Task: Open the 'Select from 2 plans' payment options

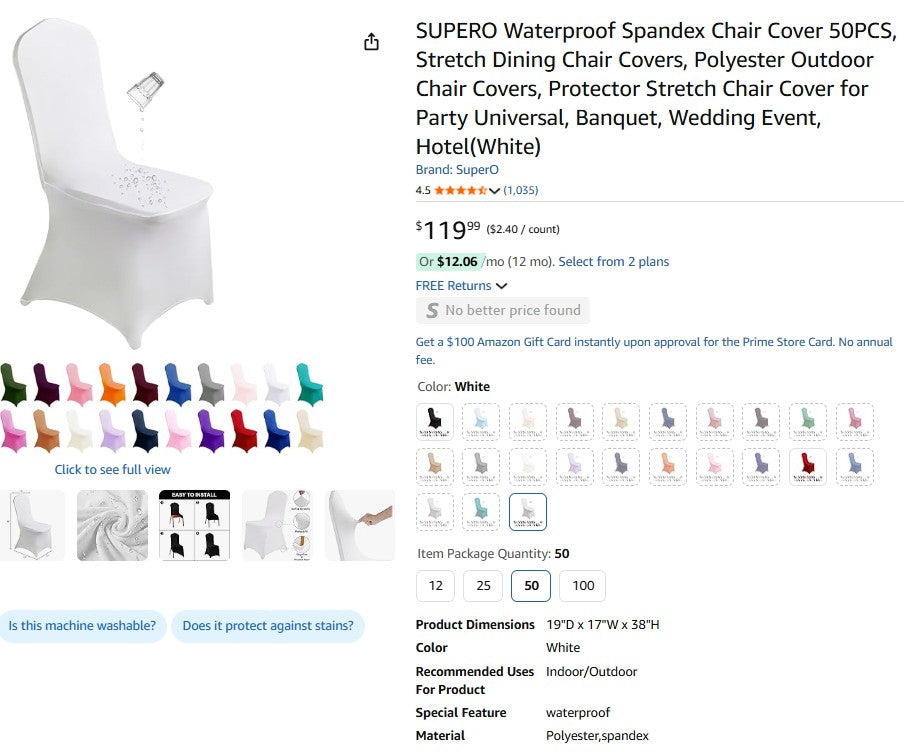Action: [614, 261]
